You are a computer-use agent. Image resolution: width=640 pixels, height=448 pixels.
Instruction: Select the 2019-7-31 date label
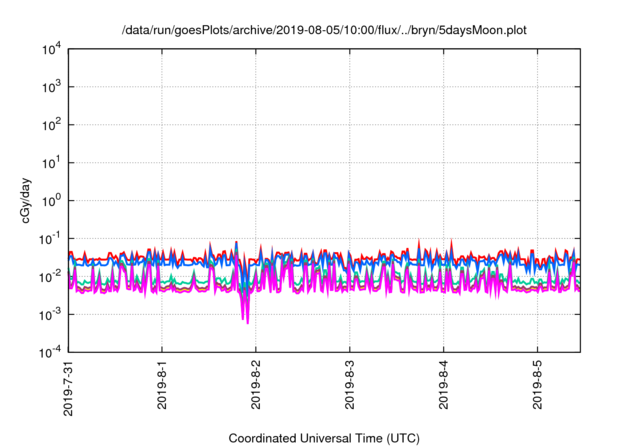point(69,388)
